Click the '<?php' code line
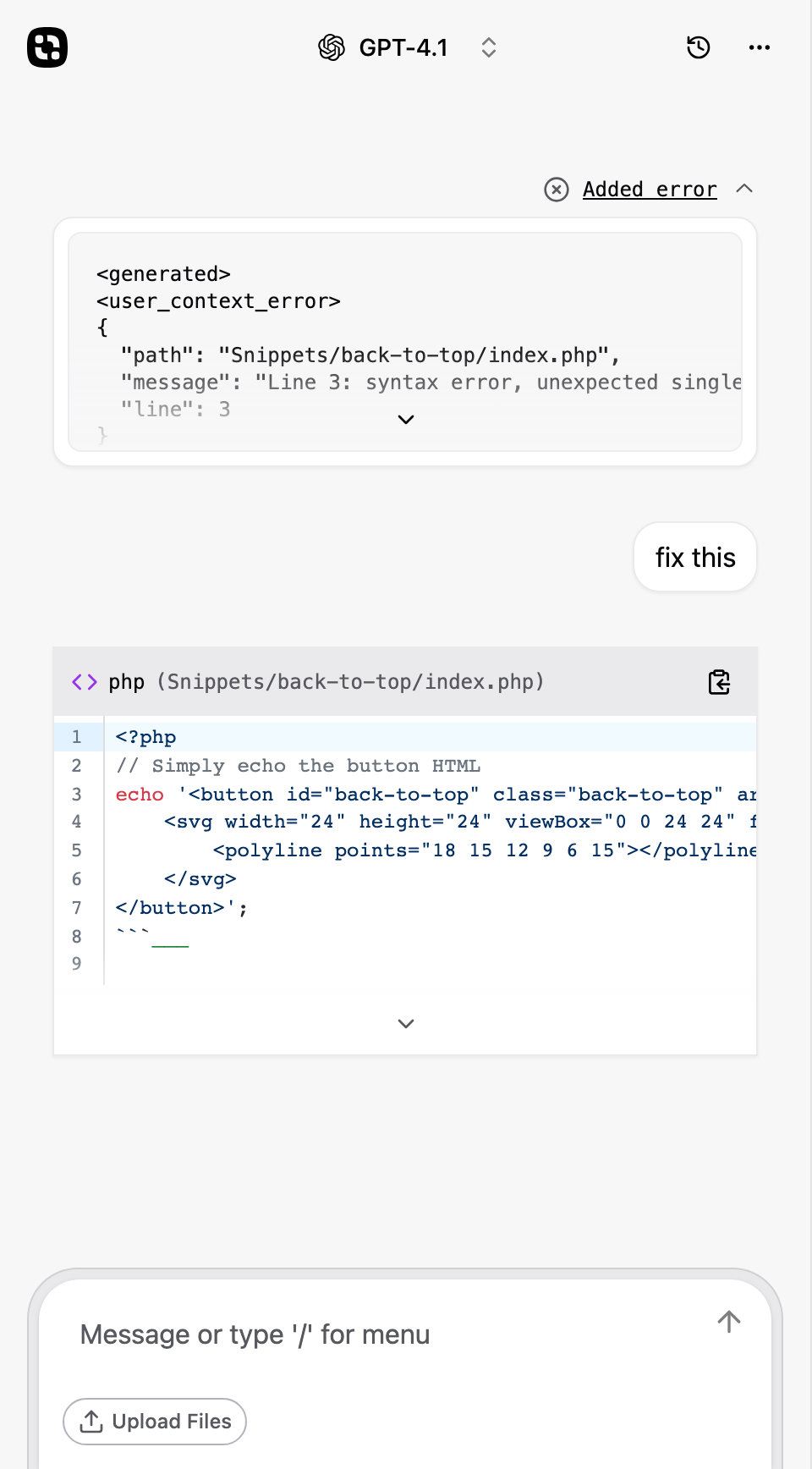The width and height of the screenshot is (812, 1469). point(145,737)
